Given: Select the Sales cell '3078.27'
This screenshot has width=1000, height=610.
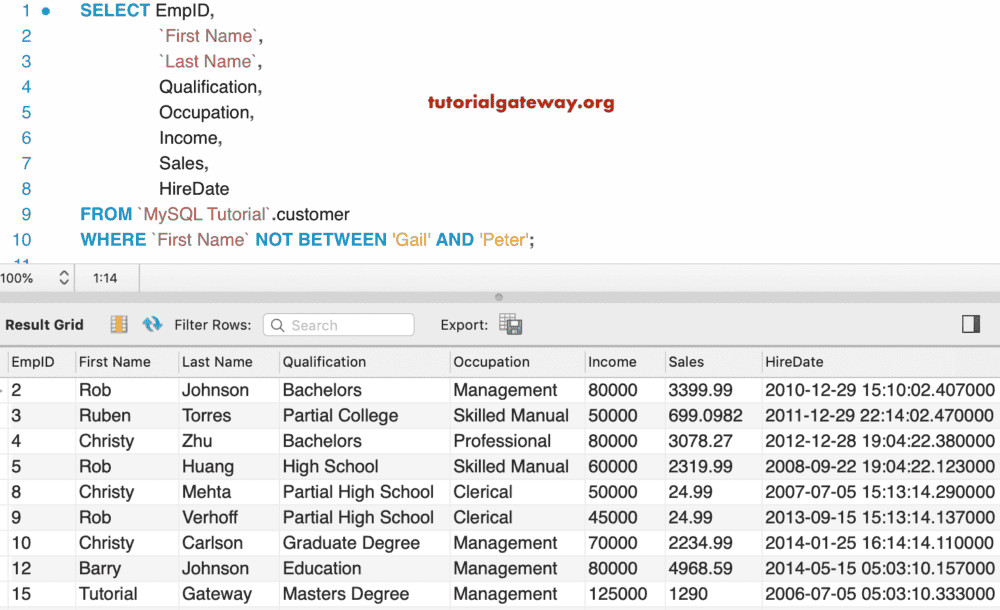Looking at the screenshot, I should (x=700, y=441).
